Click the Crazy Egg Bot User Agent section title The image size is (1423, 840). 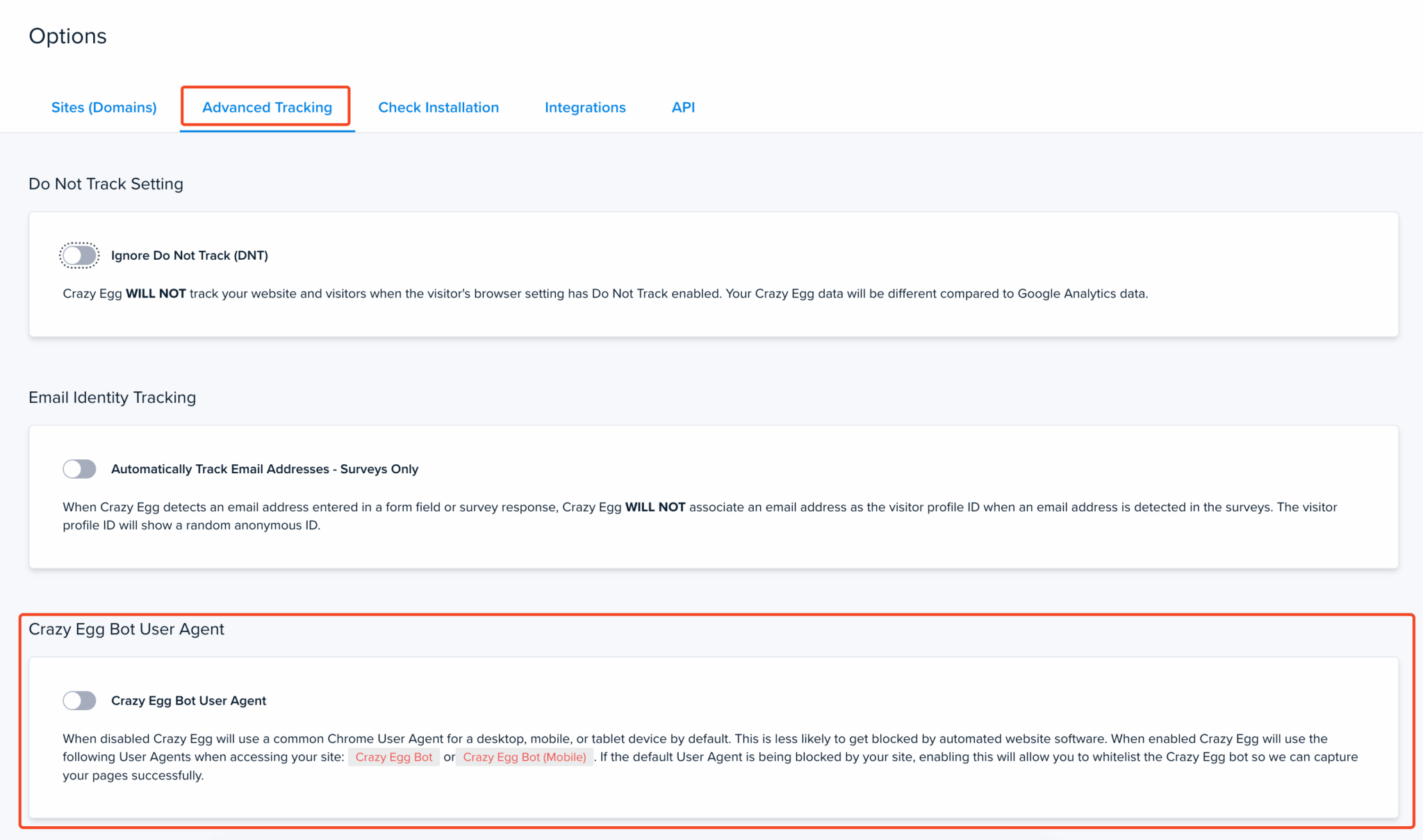tap(126, 629)
